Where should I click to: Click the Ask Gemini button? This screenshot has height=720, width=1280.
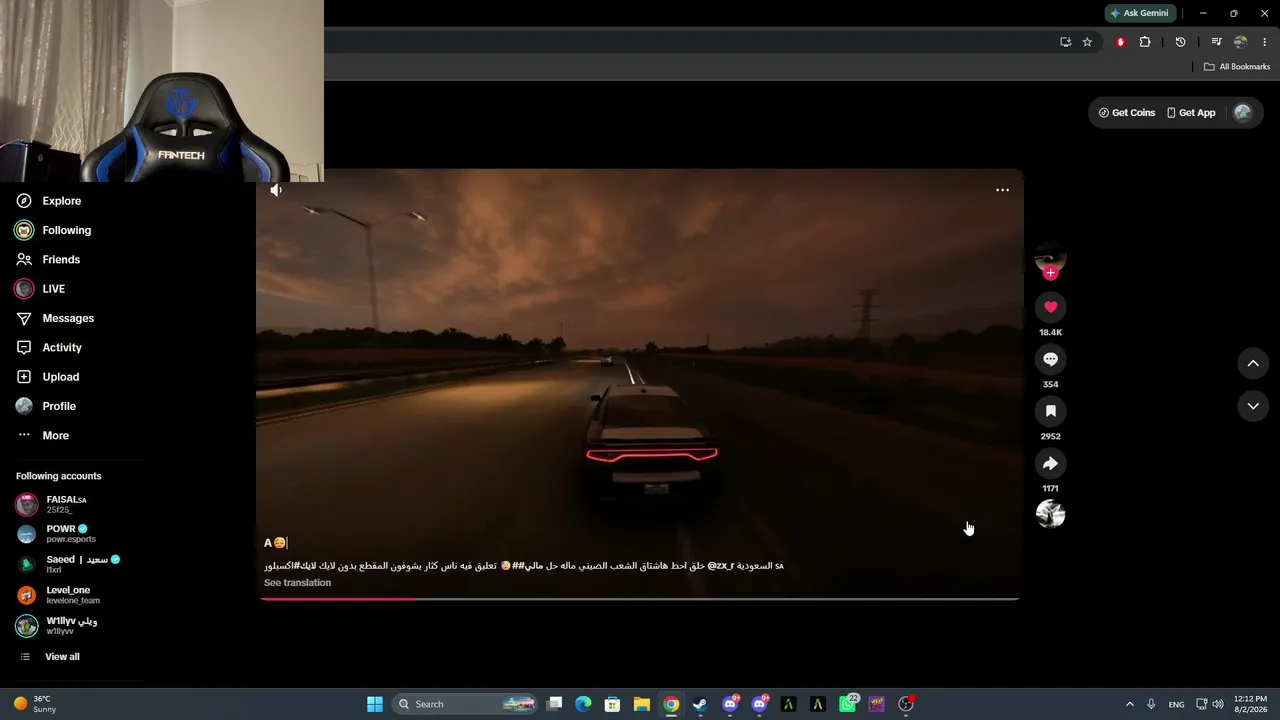tap(1138, 13)
